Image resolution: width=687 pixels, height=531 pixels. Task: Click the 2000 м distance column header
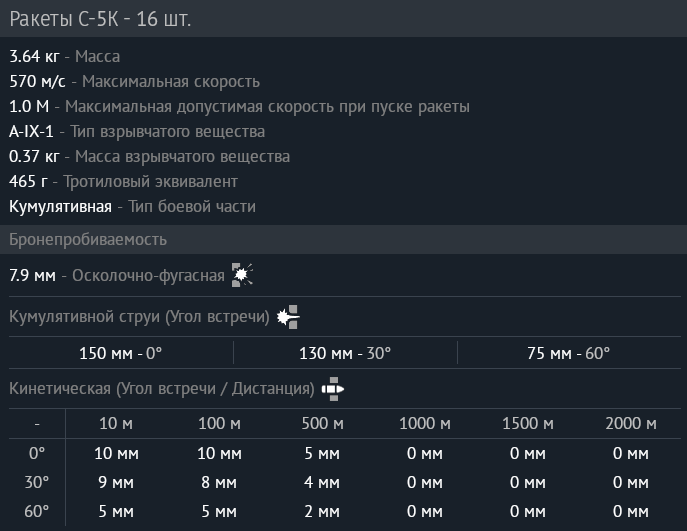click(631, 424)
